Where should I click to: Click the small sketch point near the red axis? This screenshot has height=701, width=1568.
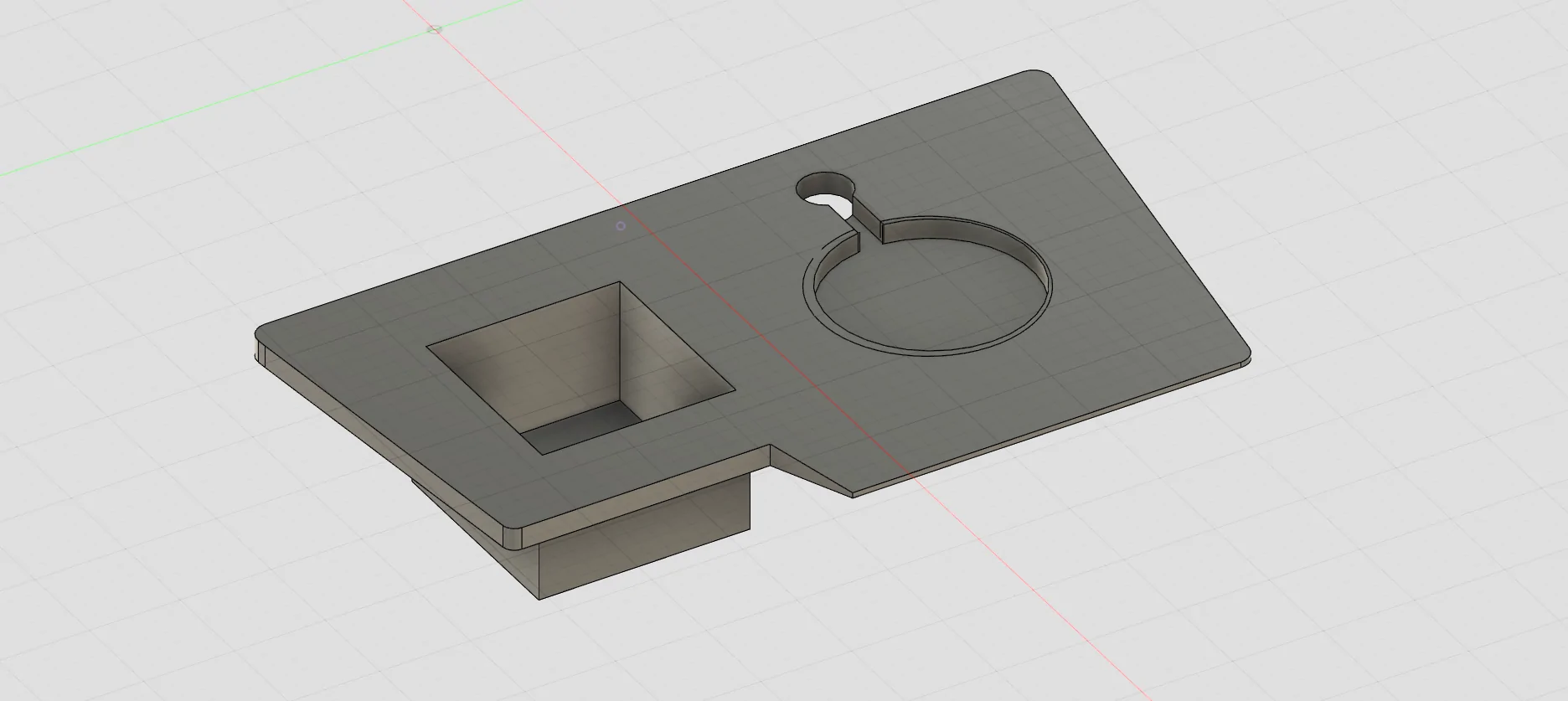click(620, 226)
